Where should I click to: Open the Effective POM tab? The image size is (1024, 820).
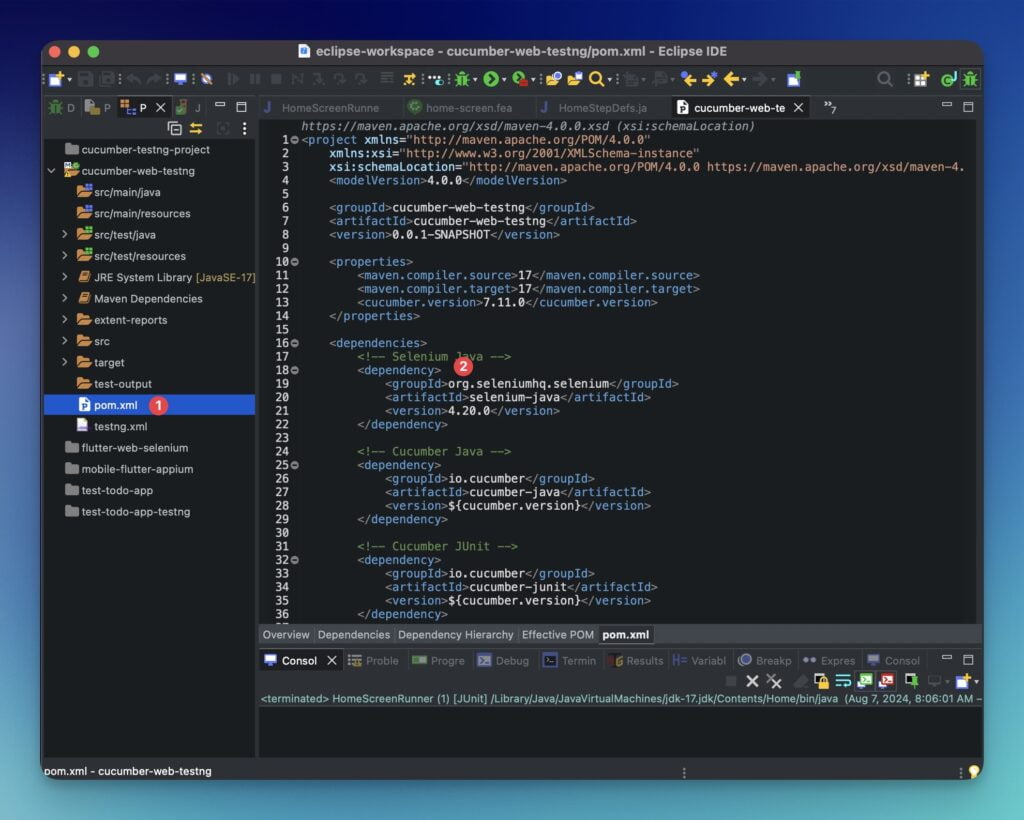558,635
